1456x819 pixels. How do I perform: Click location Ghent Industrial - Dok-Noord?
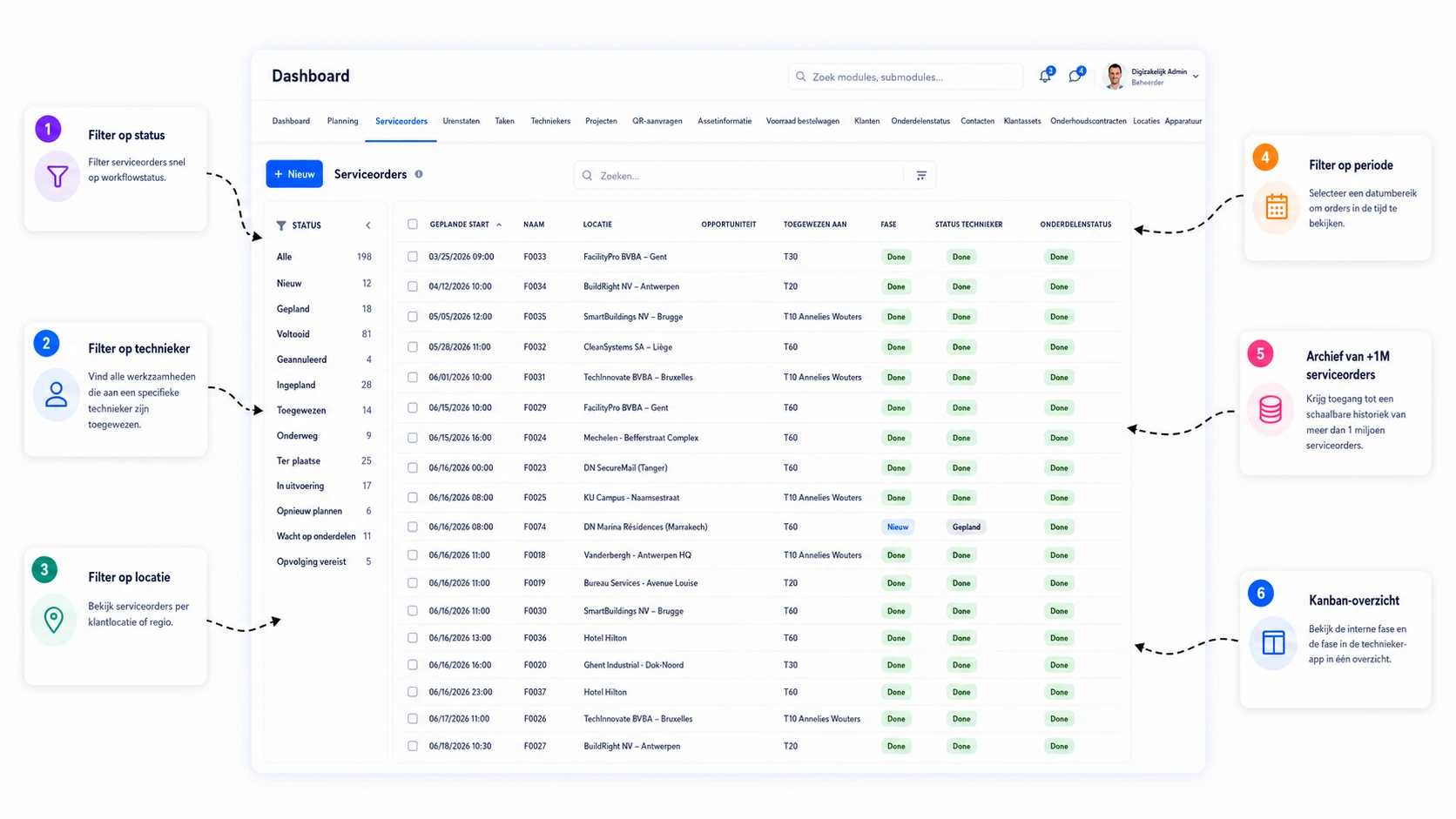[633, 665]
